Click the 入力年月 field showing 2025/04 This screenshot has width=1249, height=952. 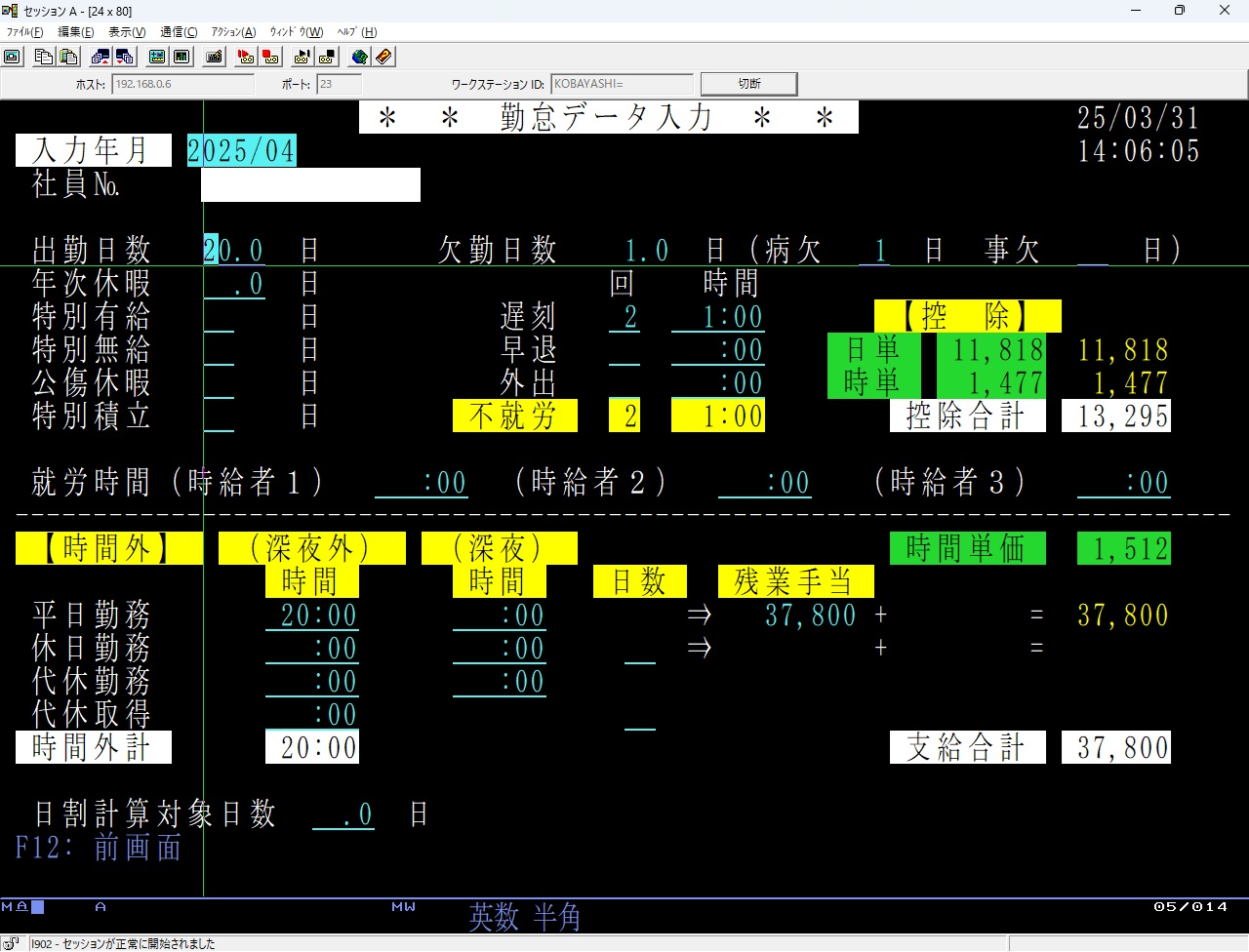tap(241, 151)
